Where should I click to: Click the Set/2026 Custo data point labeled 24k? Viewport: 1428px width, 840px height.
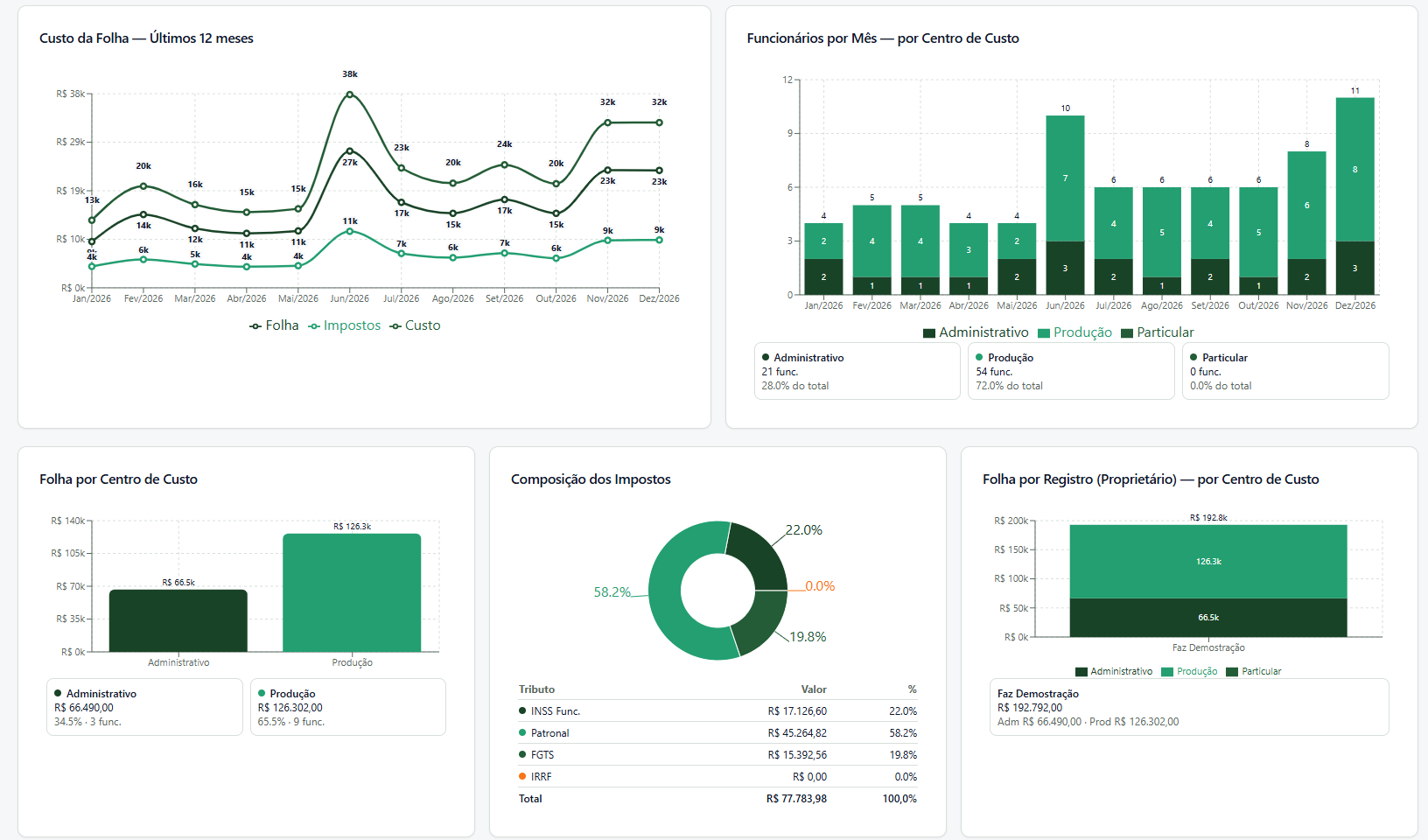tap(505, 164)
